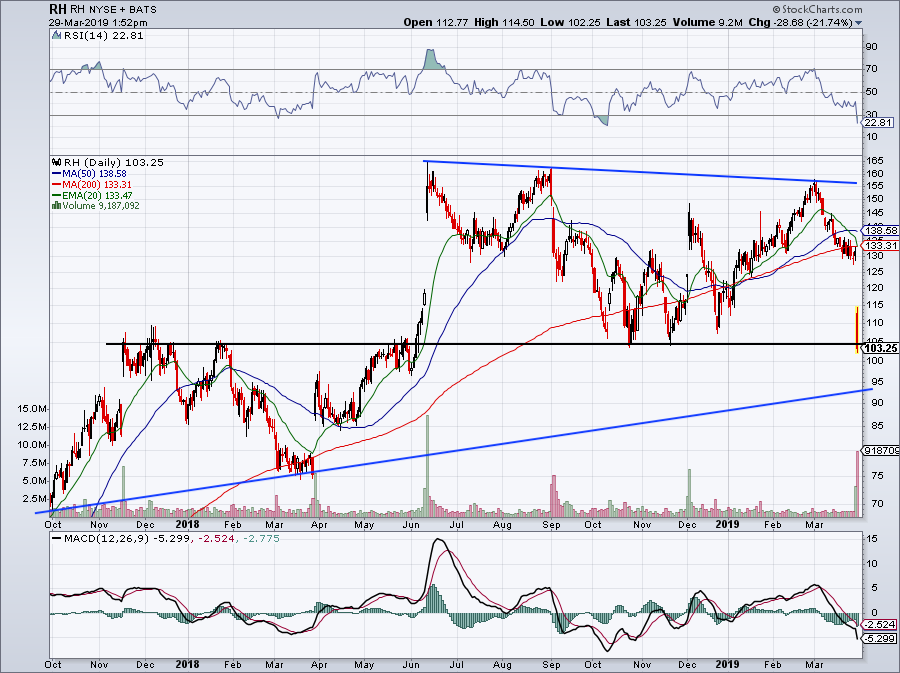Viewport: 900px width, 673px height.
Task: Click the boxed -2.524 tag on MACD axis
Action: (880, 624)
